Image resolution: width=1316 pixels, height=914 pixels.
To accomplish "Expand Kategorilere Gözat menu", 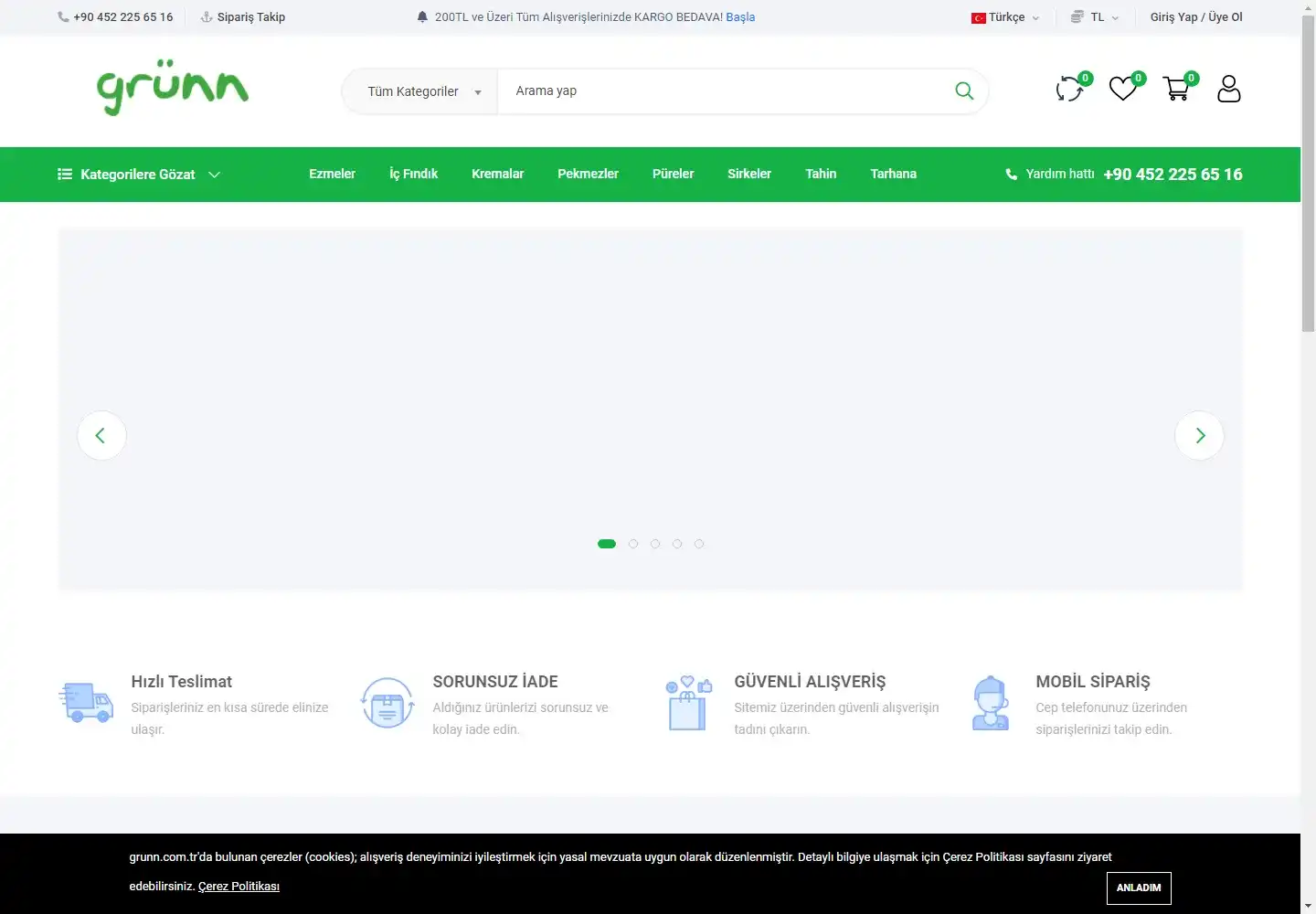I will (139, 174).
